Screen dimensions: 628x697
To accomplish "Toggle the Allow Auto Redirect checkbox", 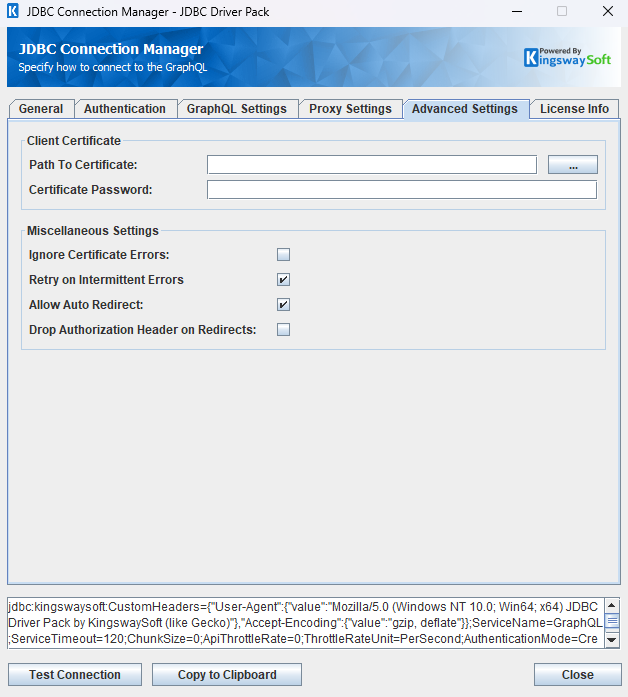I will click(x=284, y=304).
